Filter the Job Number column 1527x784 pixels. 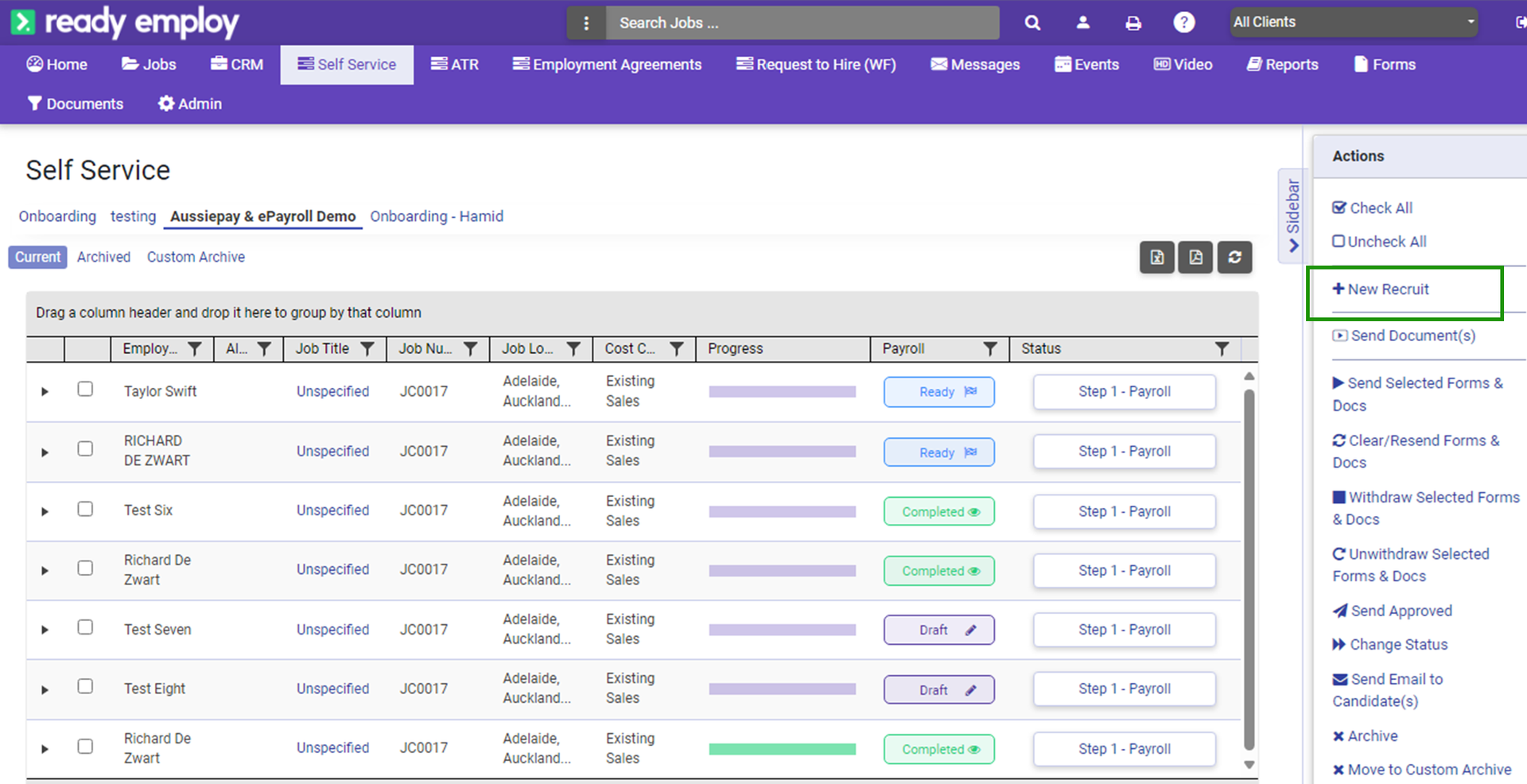(x=471, y=349)
